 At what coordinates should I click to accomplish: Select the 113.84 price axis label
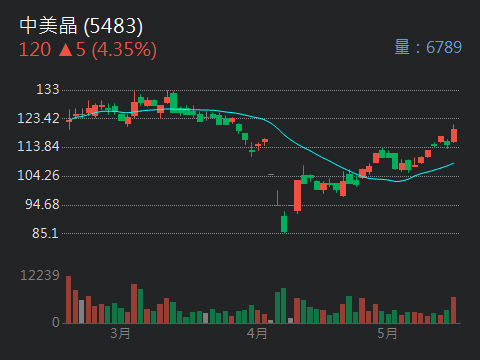(38, 146)
